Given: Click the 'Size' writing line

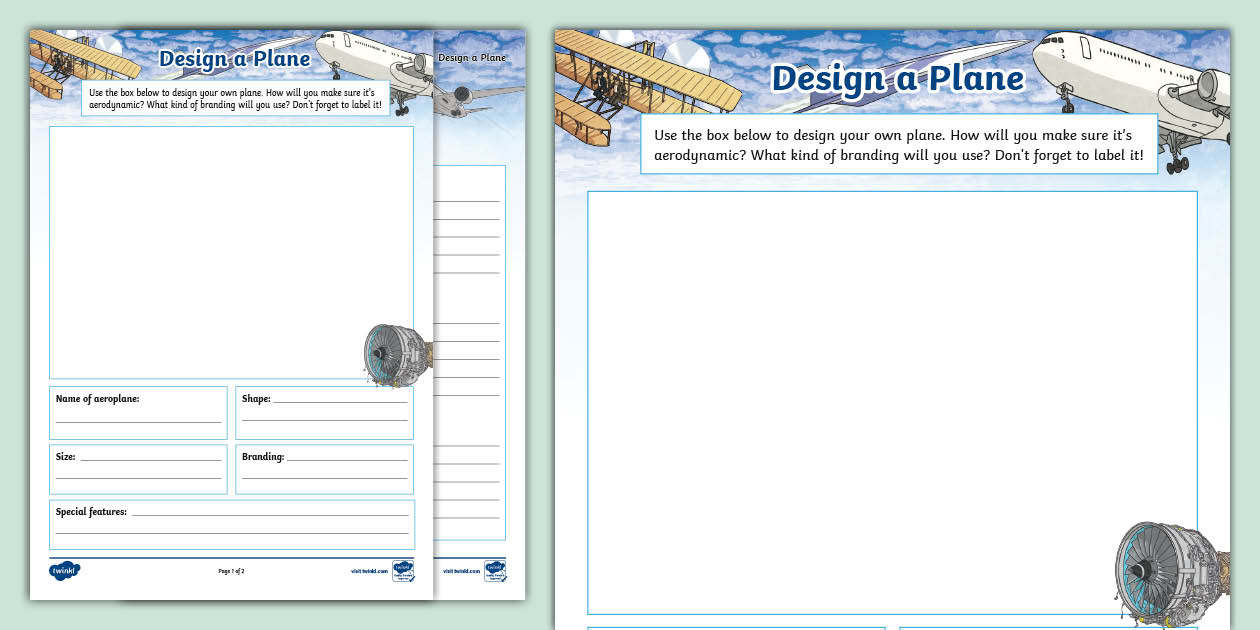Looking at the screenshot, I should tap(150, 458).
